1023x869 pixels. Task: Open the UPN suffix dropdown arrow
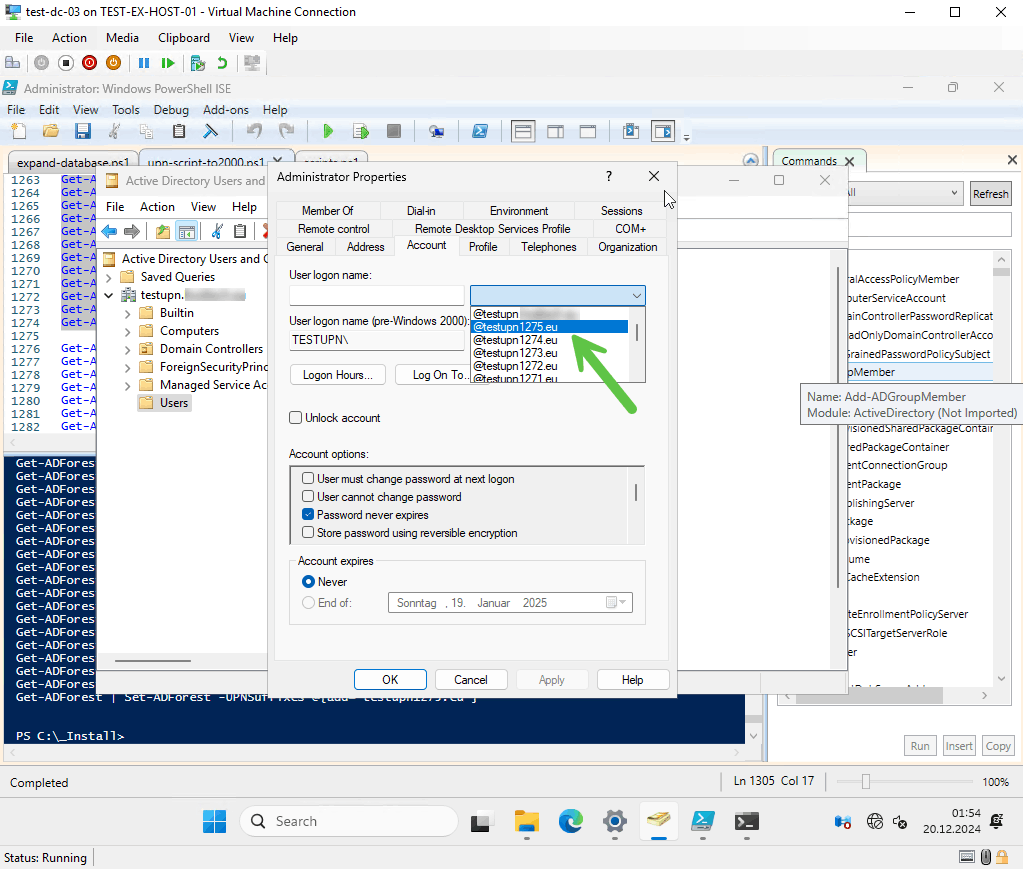[x=636, y=295]
